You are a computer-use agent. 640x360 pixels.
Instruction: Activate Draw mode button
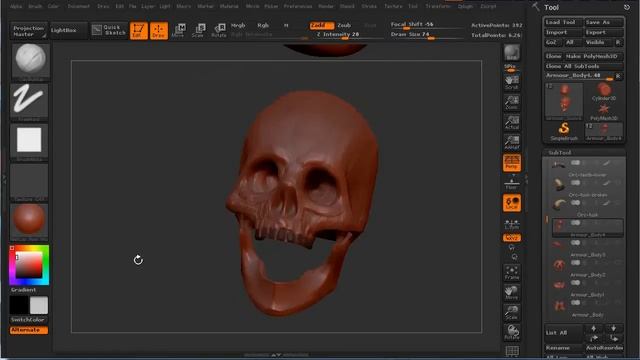click(159, 31)
